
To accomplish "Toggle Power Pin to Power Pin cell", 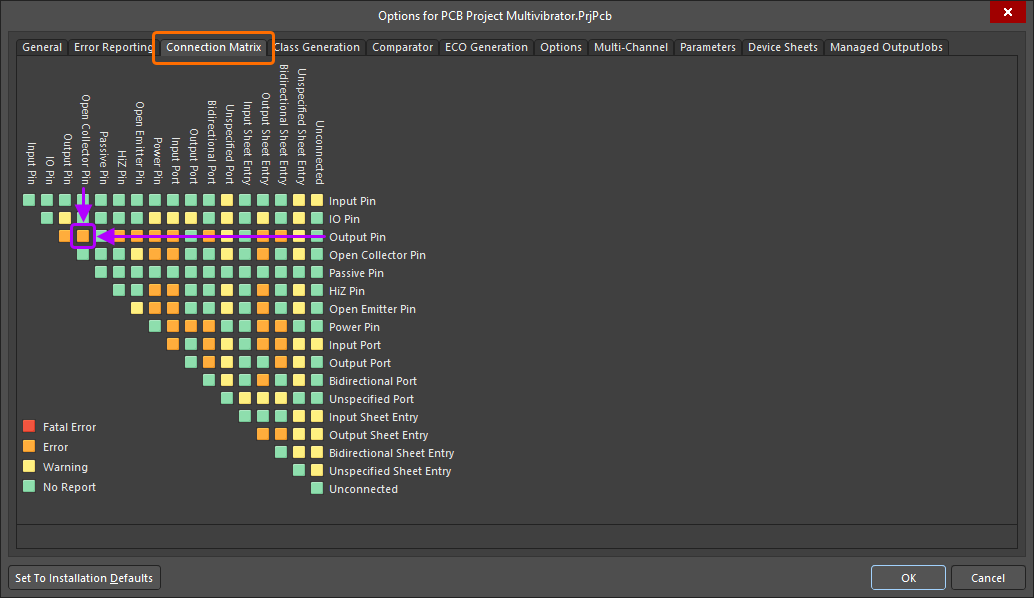I will point(155,326).
